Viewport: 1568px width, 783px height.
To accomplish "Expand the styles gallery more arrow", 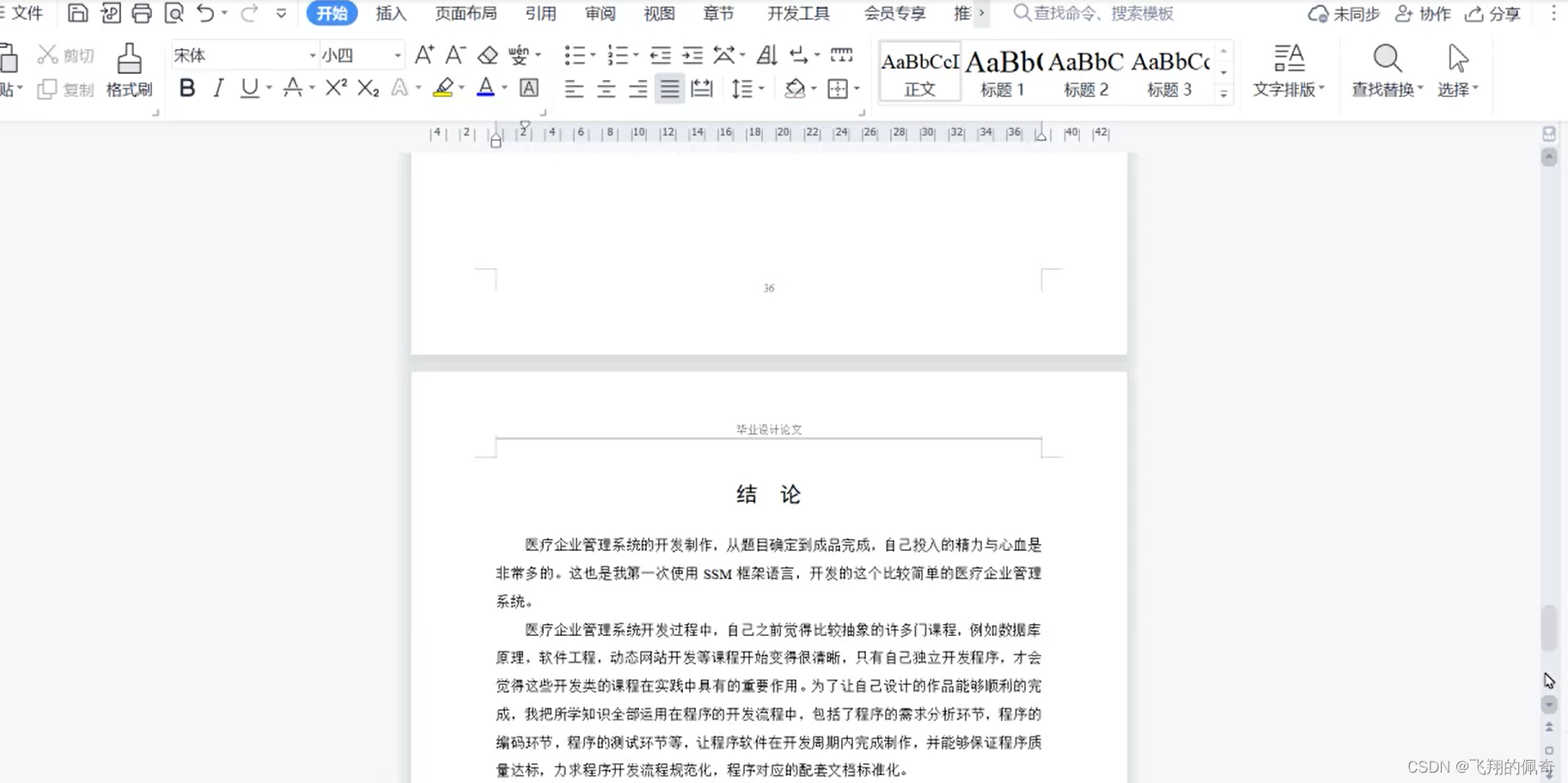I will click(1223, 93).
